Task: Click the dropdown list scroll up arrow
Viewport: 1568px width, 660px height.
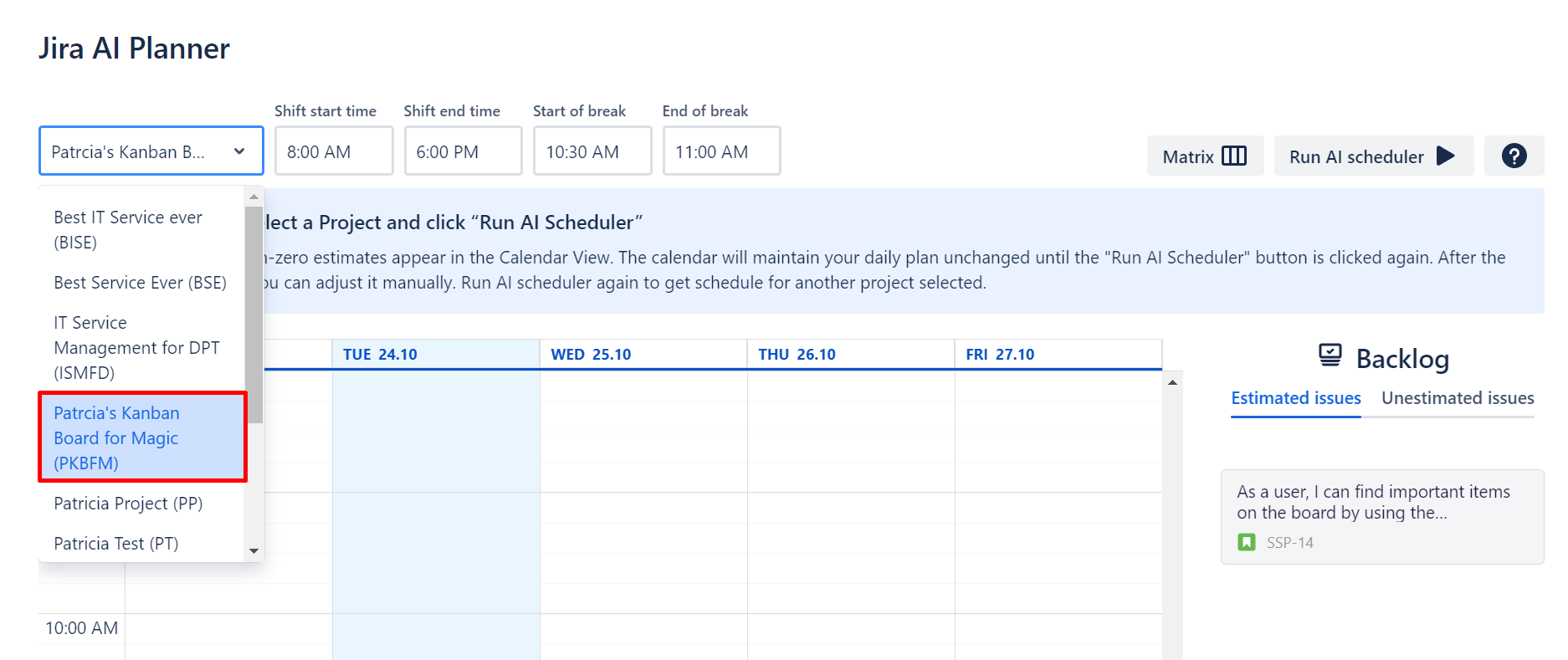Action: pyautogui.click(x=254, y=197)
